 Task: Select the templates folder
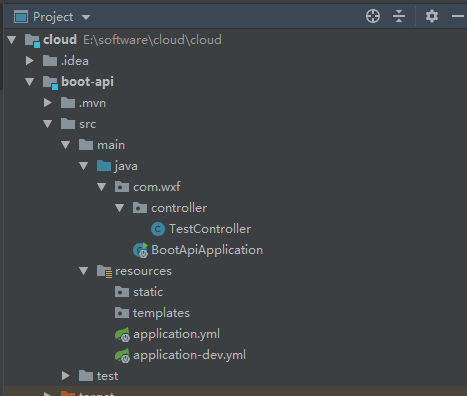161,313
